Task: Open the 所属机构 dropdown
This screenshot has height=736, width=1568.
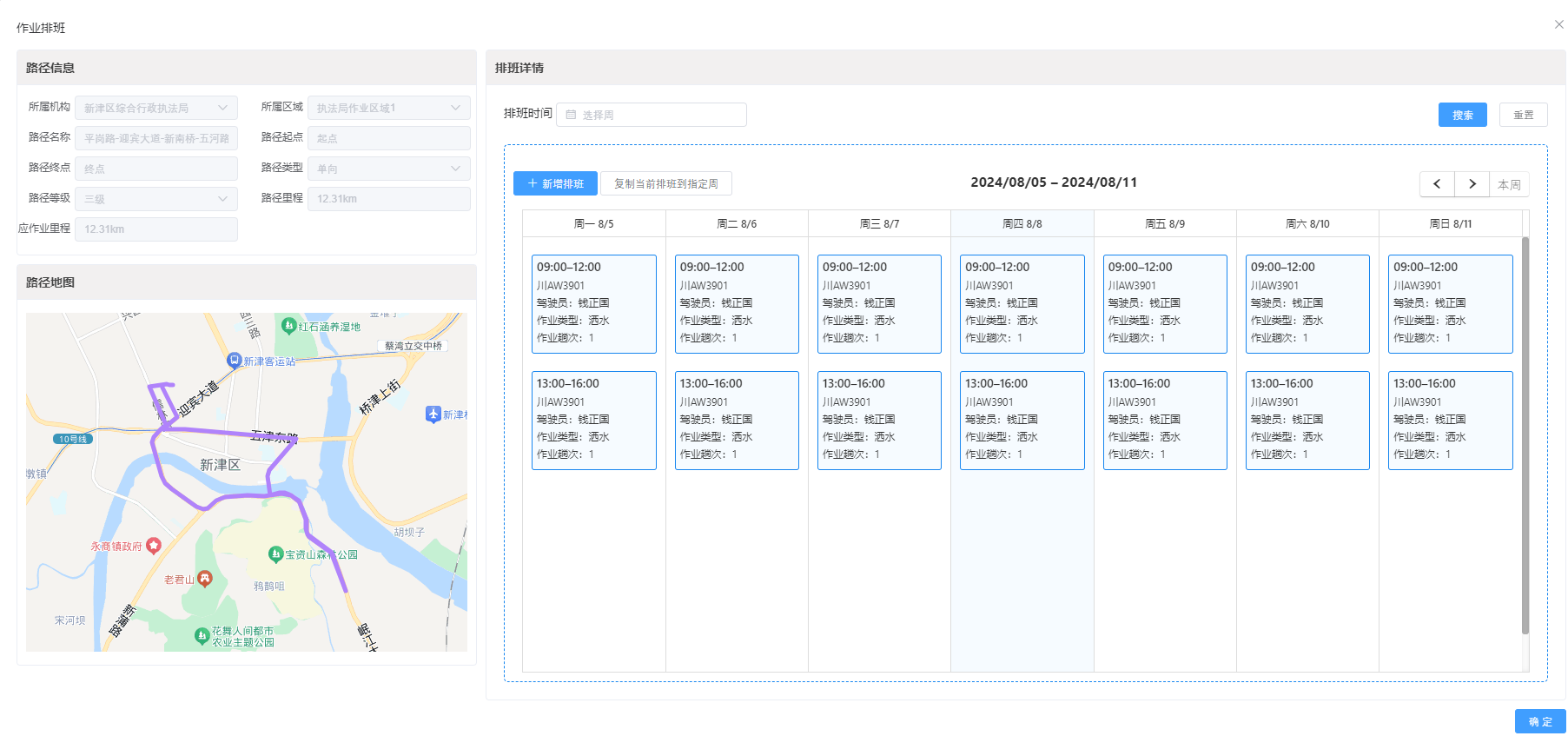Action: coord(156,108)
